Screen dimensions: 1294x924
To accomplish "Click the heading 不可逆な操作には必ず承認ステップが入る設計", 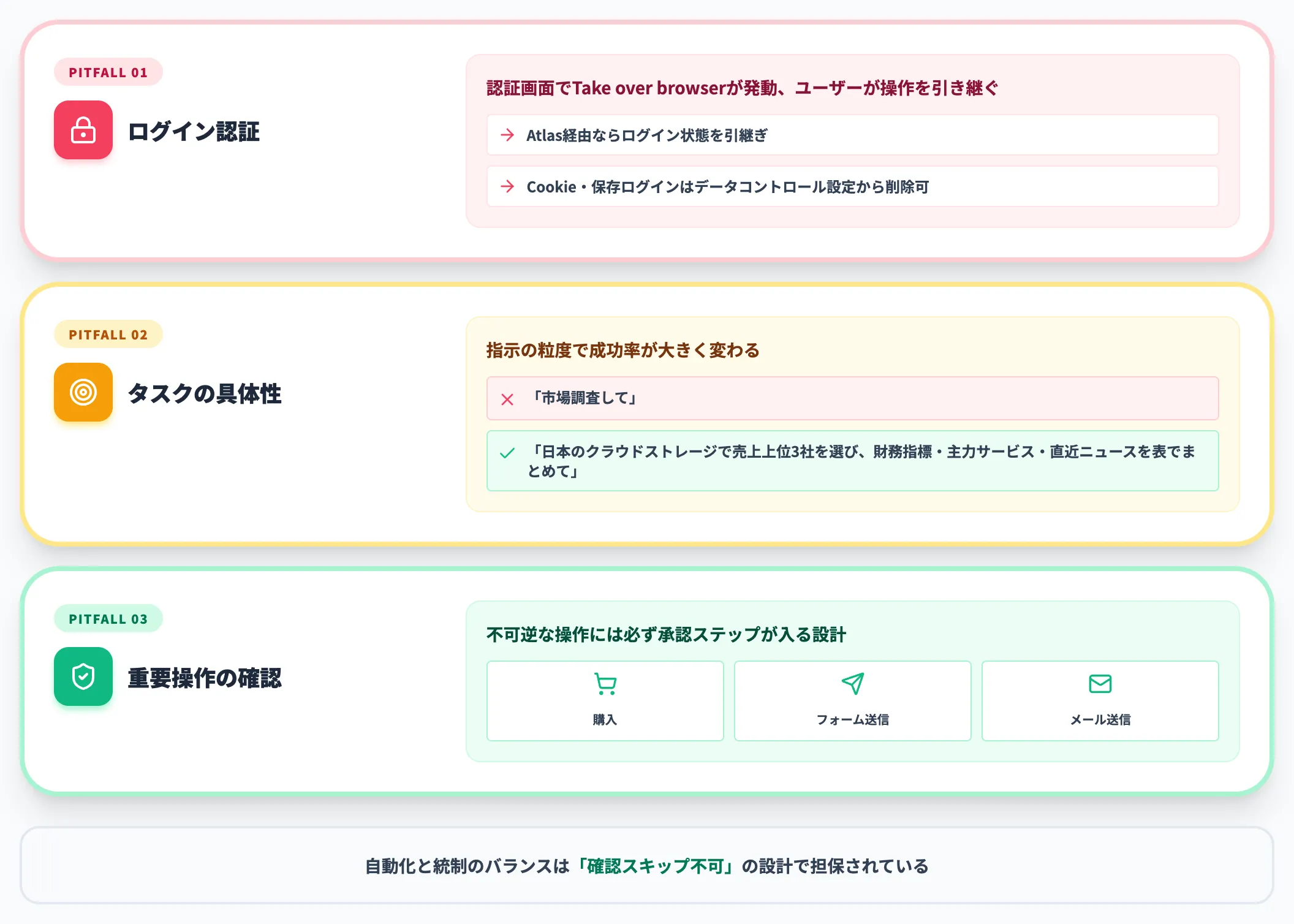I will 667,635.
